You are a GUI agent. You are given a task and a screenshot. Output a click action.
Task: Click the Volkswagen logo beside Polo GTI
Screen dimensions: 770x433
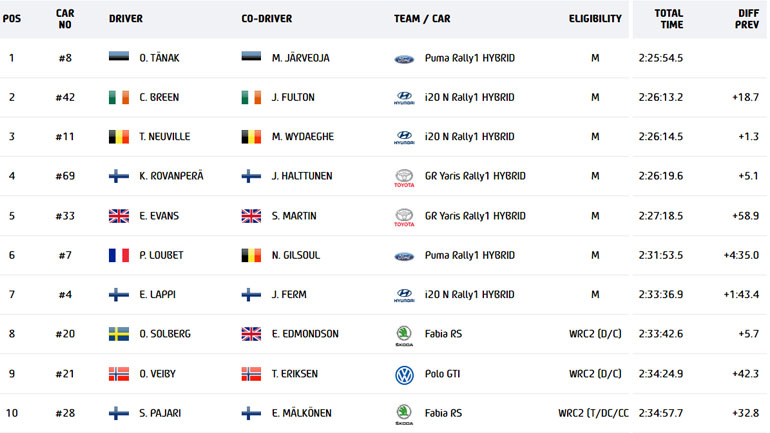tap(404, 374)
